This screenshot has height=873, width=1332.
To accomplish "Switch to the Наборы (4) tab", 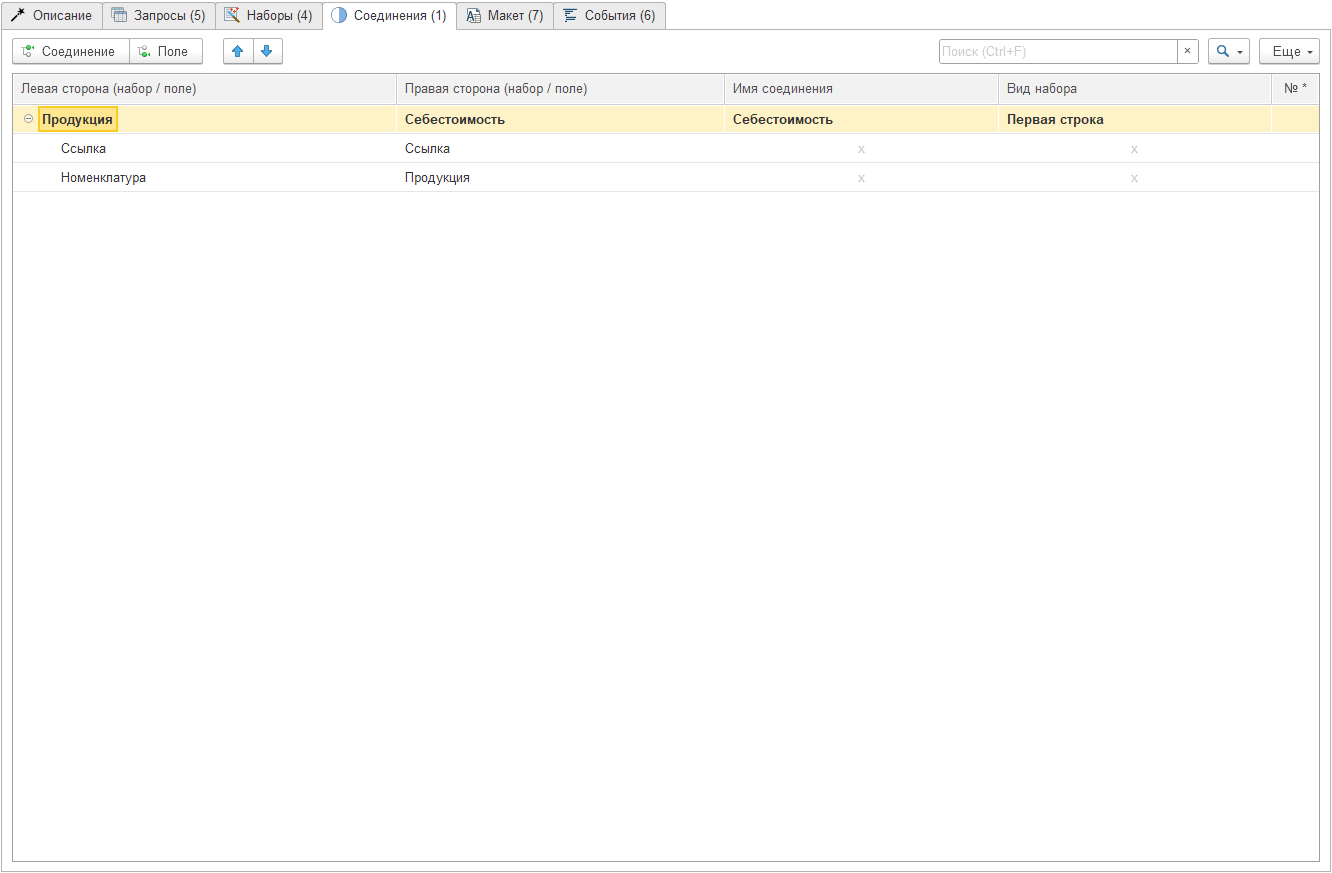I will (268, 15).
